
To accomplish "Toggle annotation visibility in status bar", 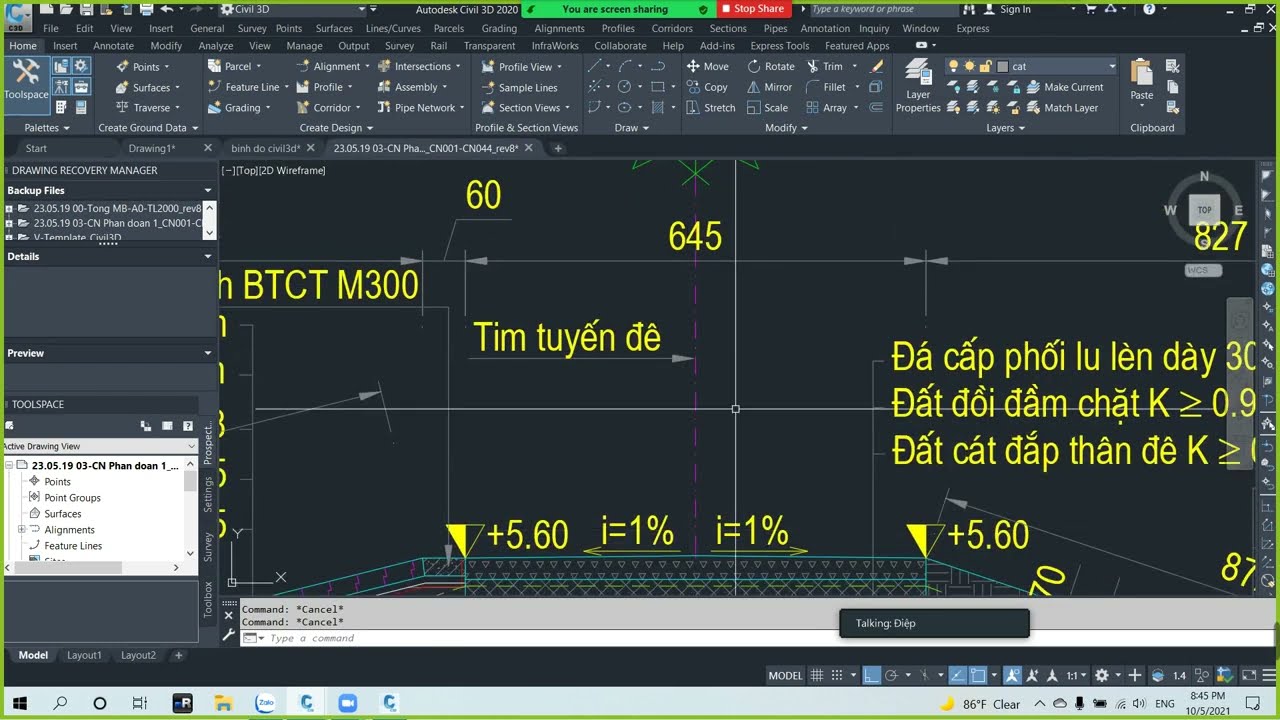I will pyautogui.click(x=1012, y=675).
